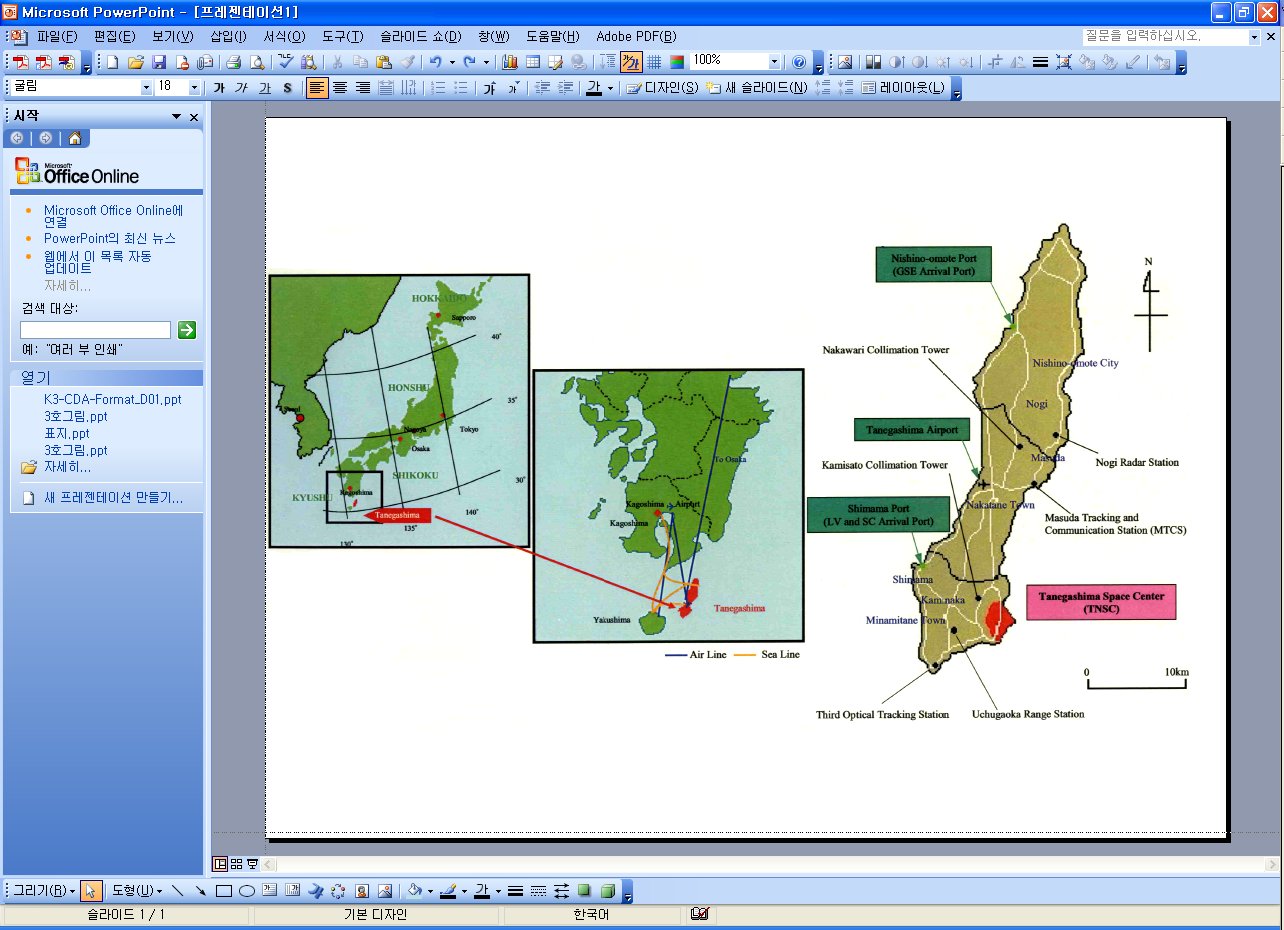
Task: Select the Rectangle shape tool
Action: 224,891
